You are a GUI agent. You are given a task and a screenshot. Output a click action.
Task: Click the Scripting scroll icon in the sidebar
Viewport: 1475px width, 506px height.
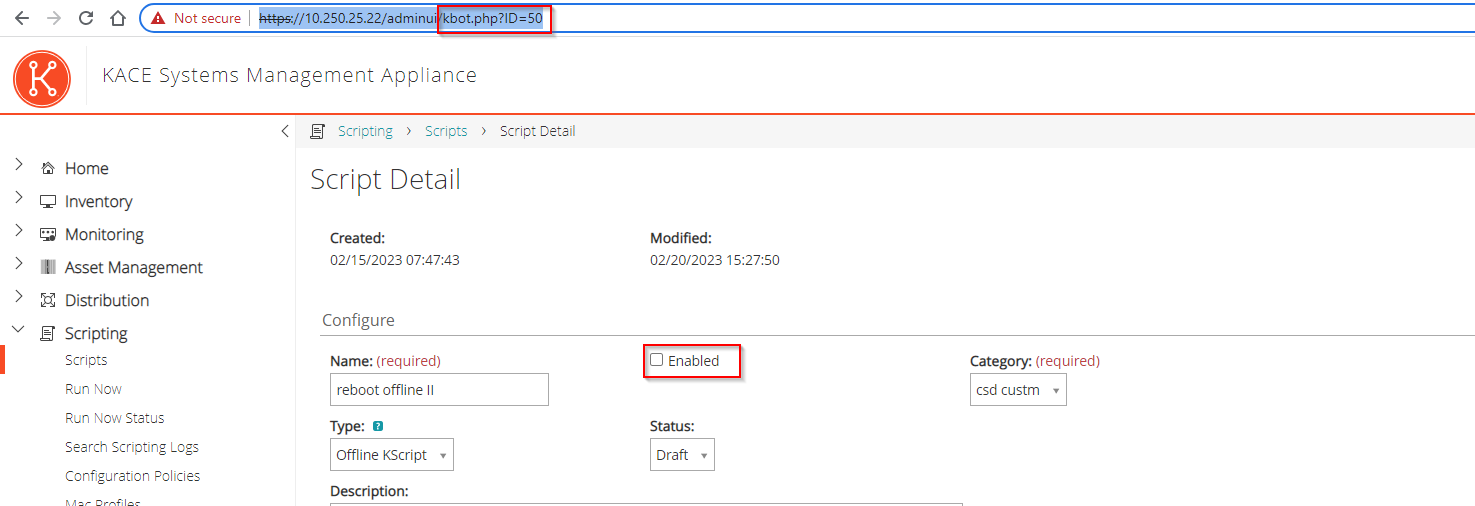pyautogui.click(x=47, y=334)
